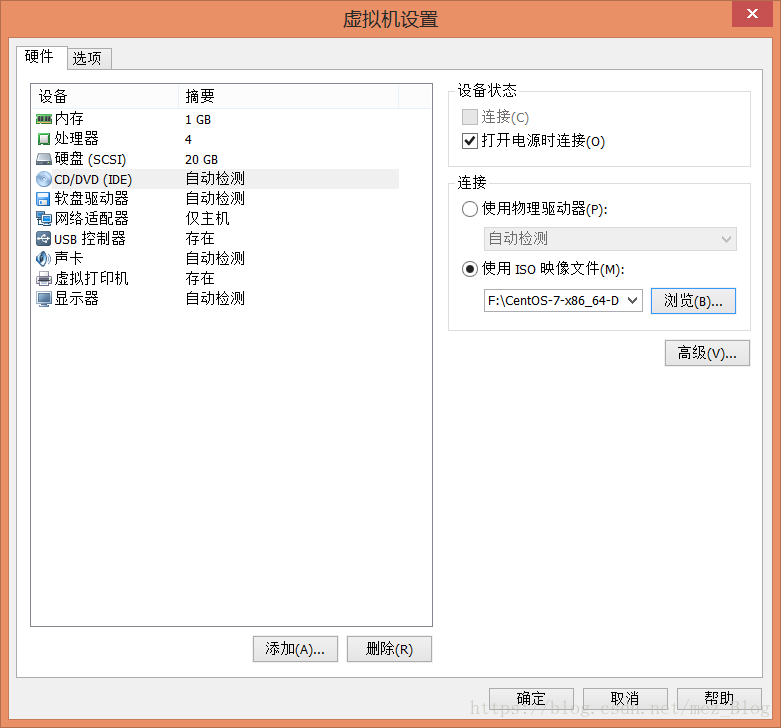The image size is (781, 728).
Task: Click the sound card speaker icon
Action: [x=44, y=258]
